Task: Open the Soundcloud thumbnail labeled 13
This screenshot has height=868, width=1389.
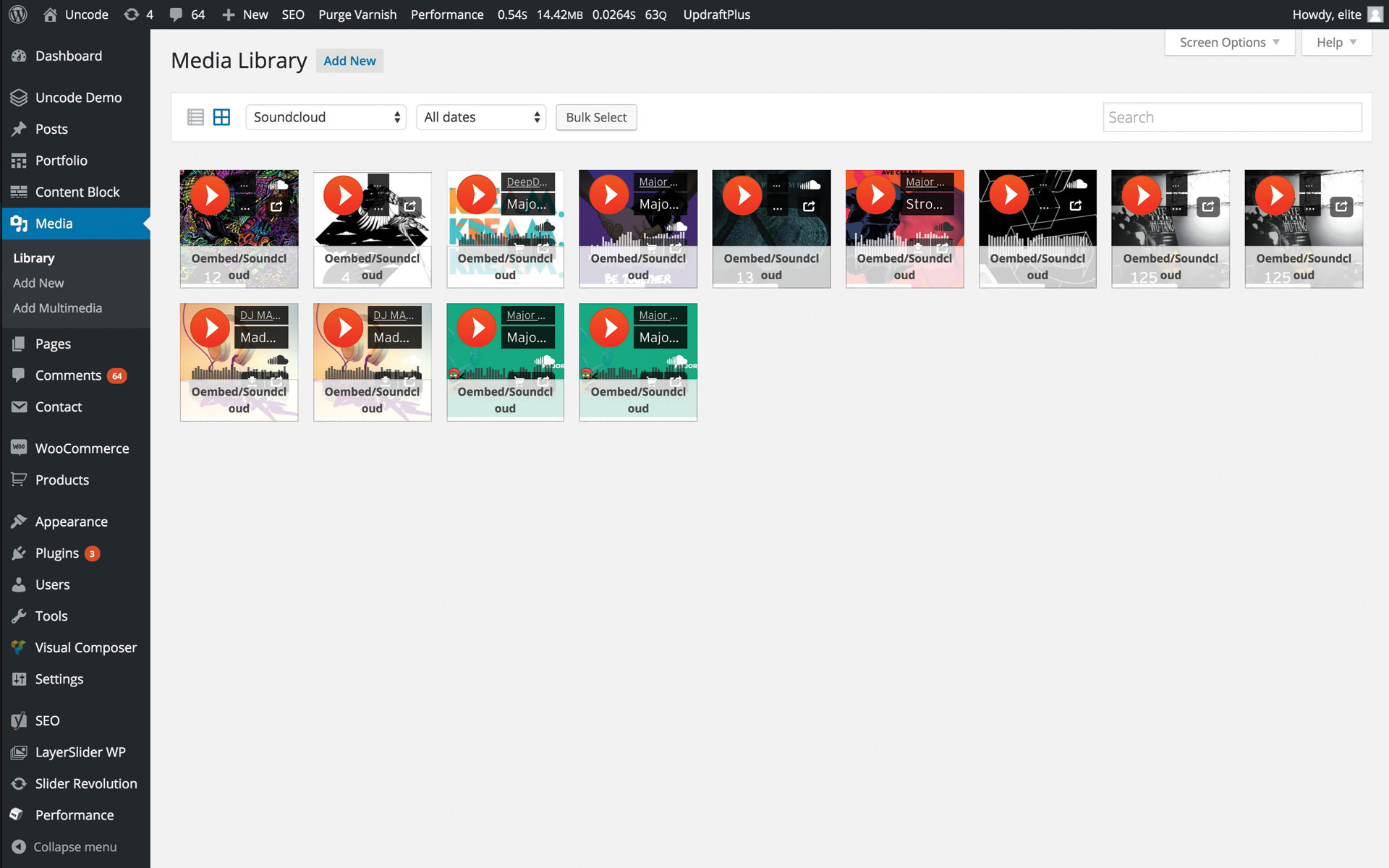Action: point(771,229)
